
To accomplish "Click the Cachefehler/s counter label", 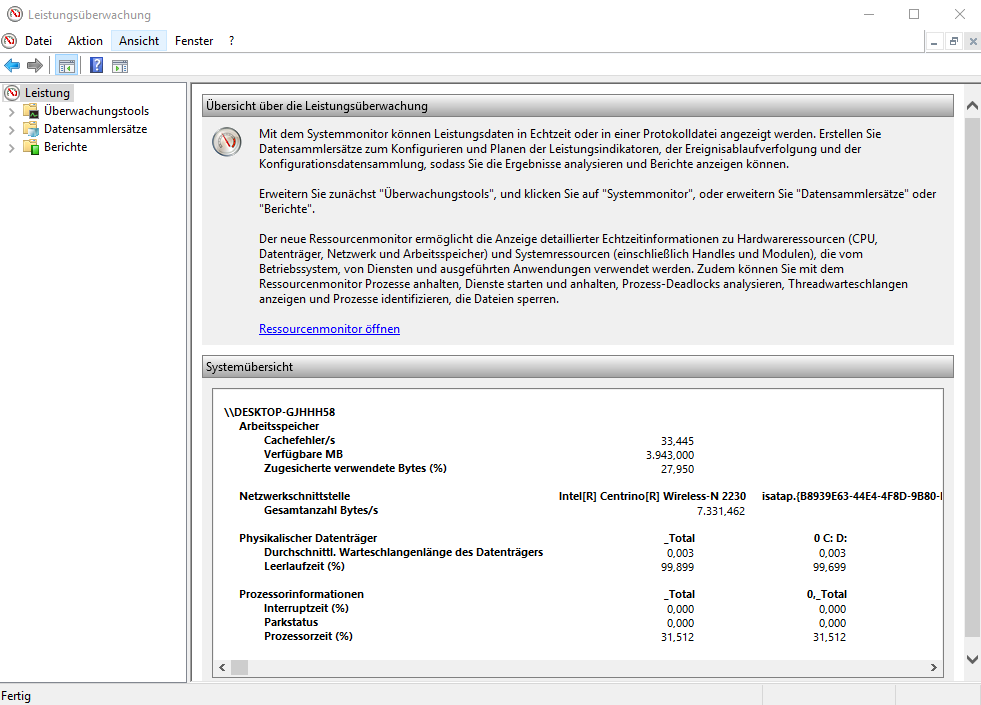I will 300,440.
